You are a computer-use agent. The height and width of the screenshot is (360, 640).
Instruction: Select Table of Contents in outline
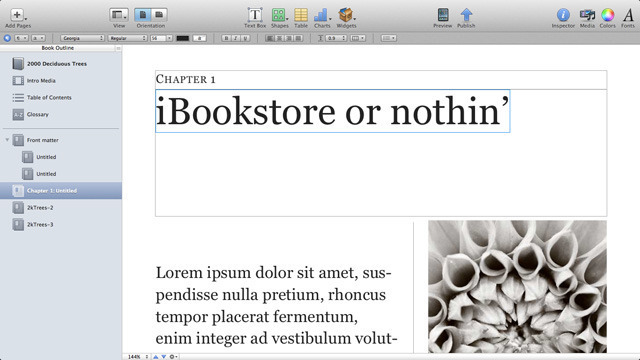click(x=49, y=98)
